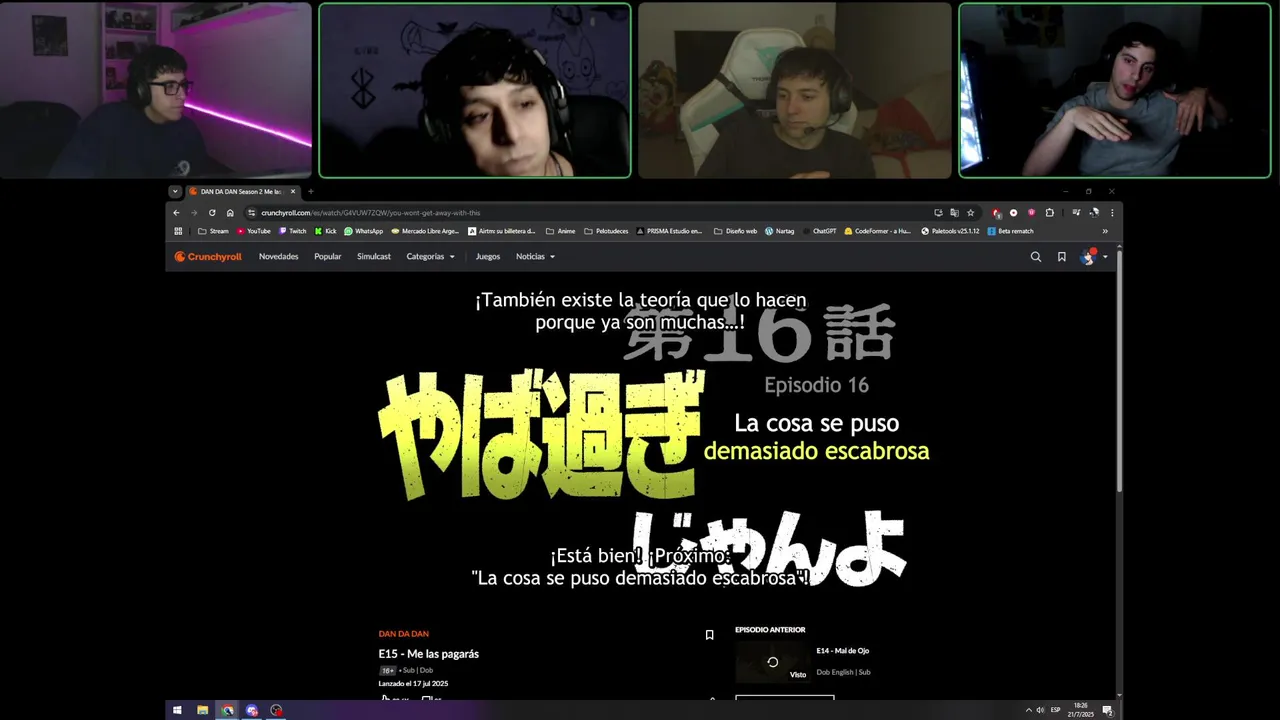Open the Diseño web bookmarks folder
Image resolution: width=1280 pixels, height=720 pixels.
click(x=735, y=231)
